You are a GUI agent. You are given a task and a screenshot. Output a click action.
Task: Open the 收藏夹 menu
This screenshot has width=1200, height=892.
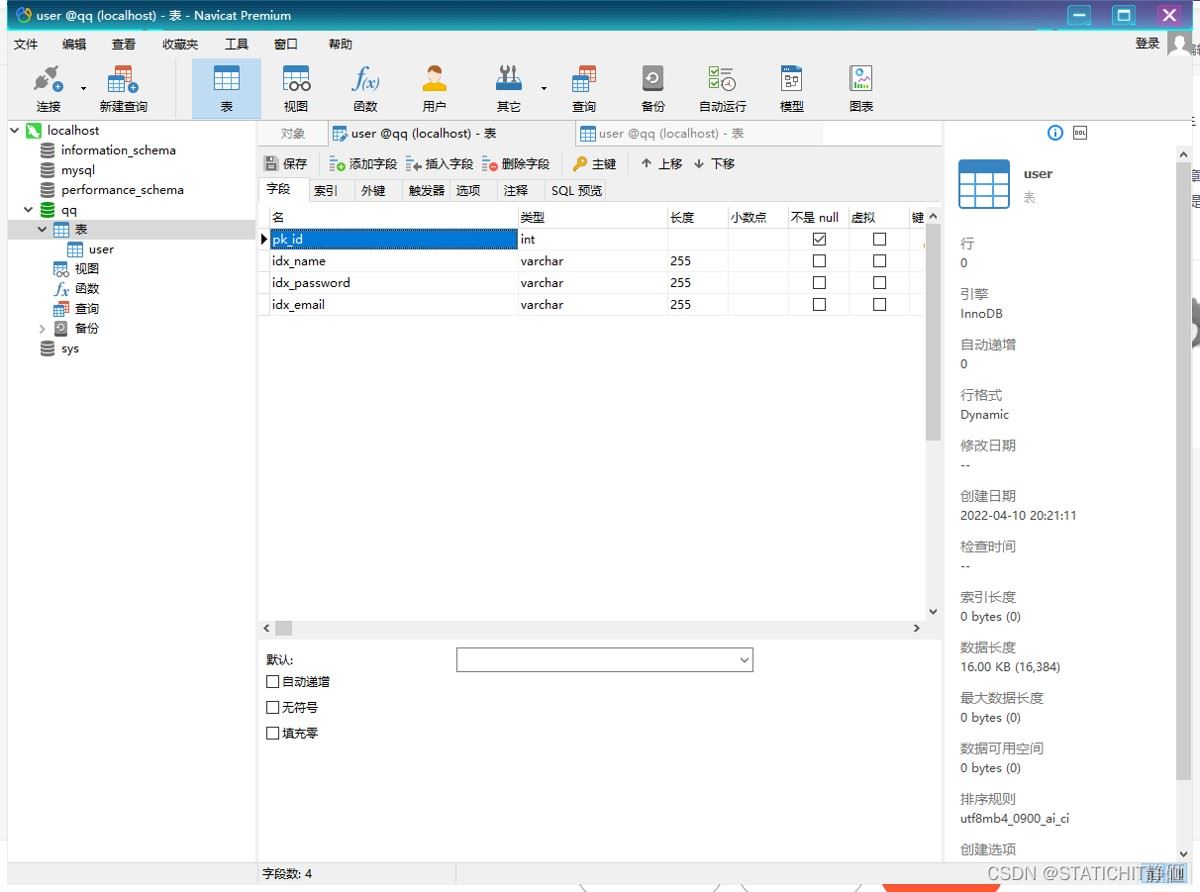(180, 44)
